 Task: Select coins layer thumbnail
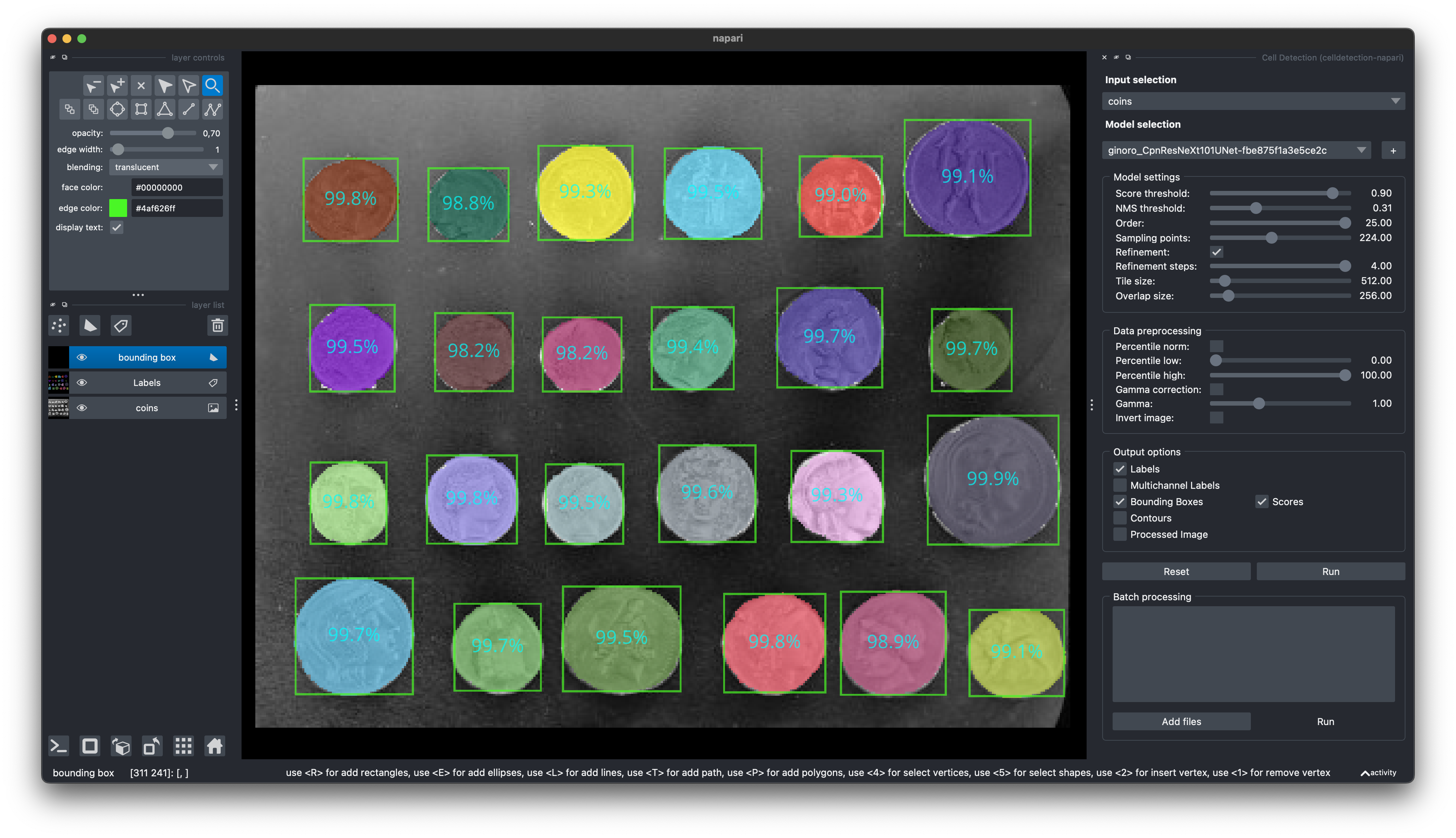click(x=56, y=407)
